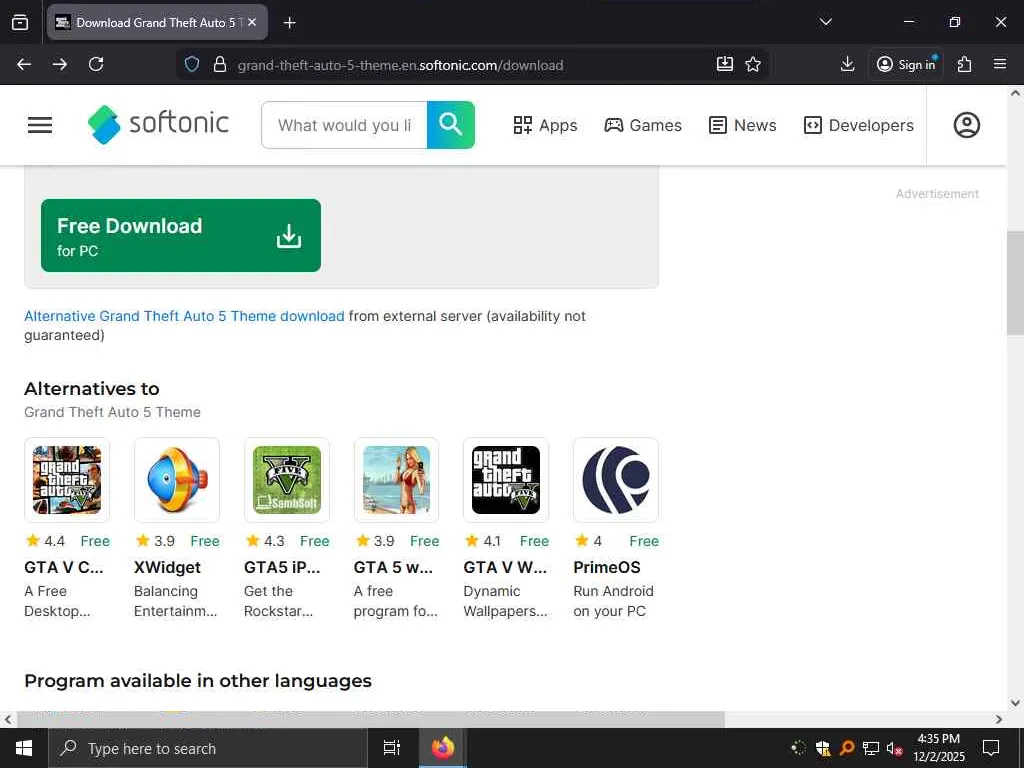1024x768 pixels.
Task: Expand the list all tabs chevron
Action: [825, 22]
